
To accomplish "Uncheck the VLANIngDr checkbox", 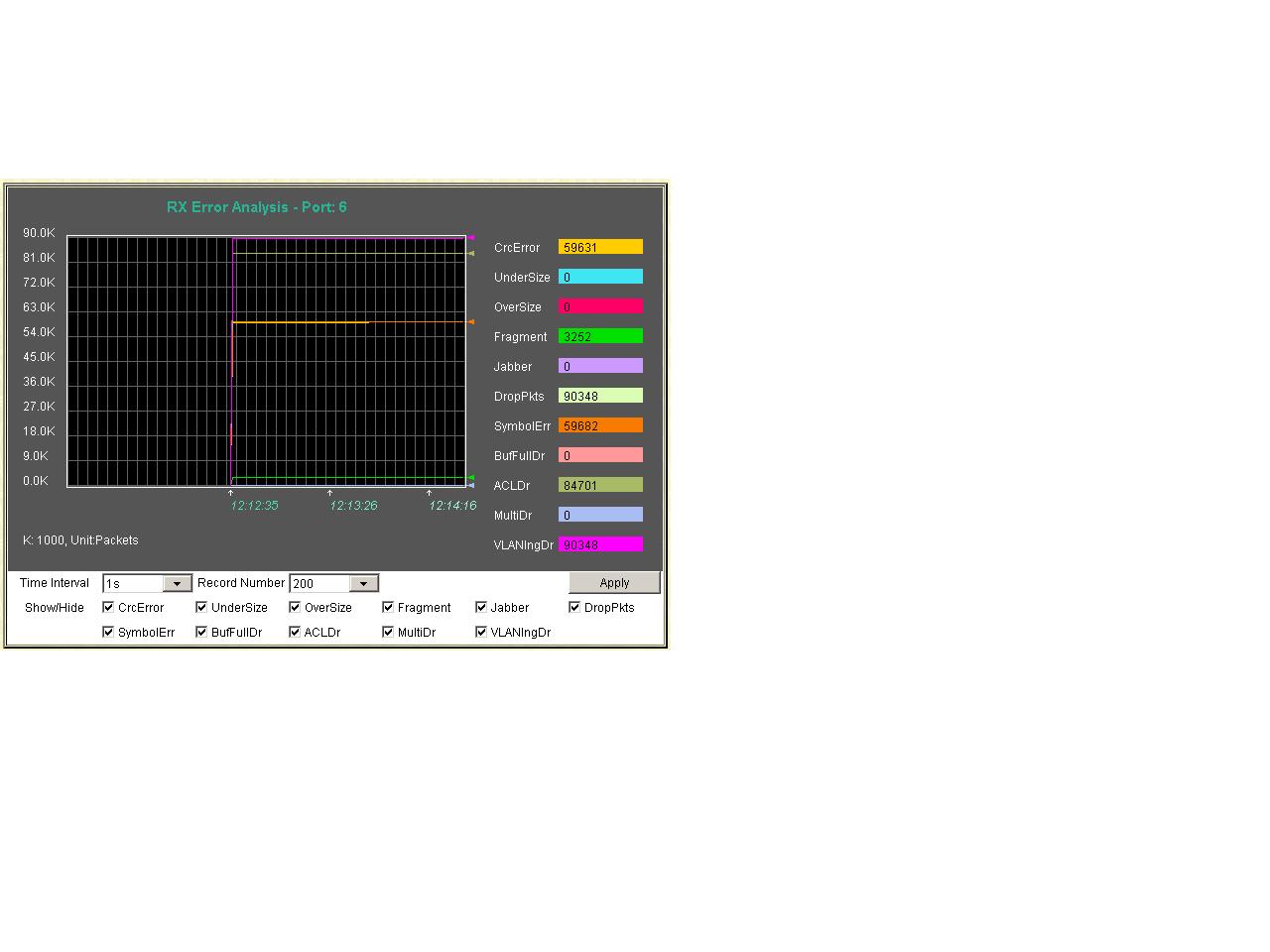I will pyautogui.click(x=481, y=632).
